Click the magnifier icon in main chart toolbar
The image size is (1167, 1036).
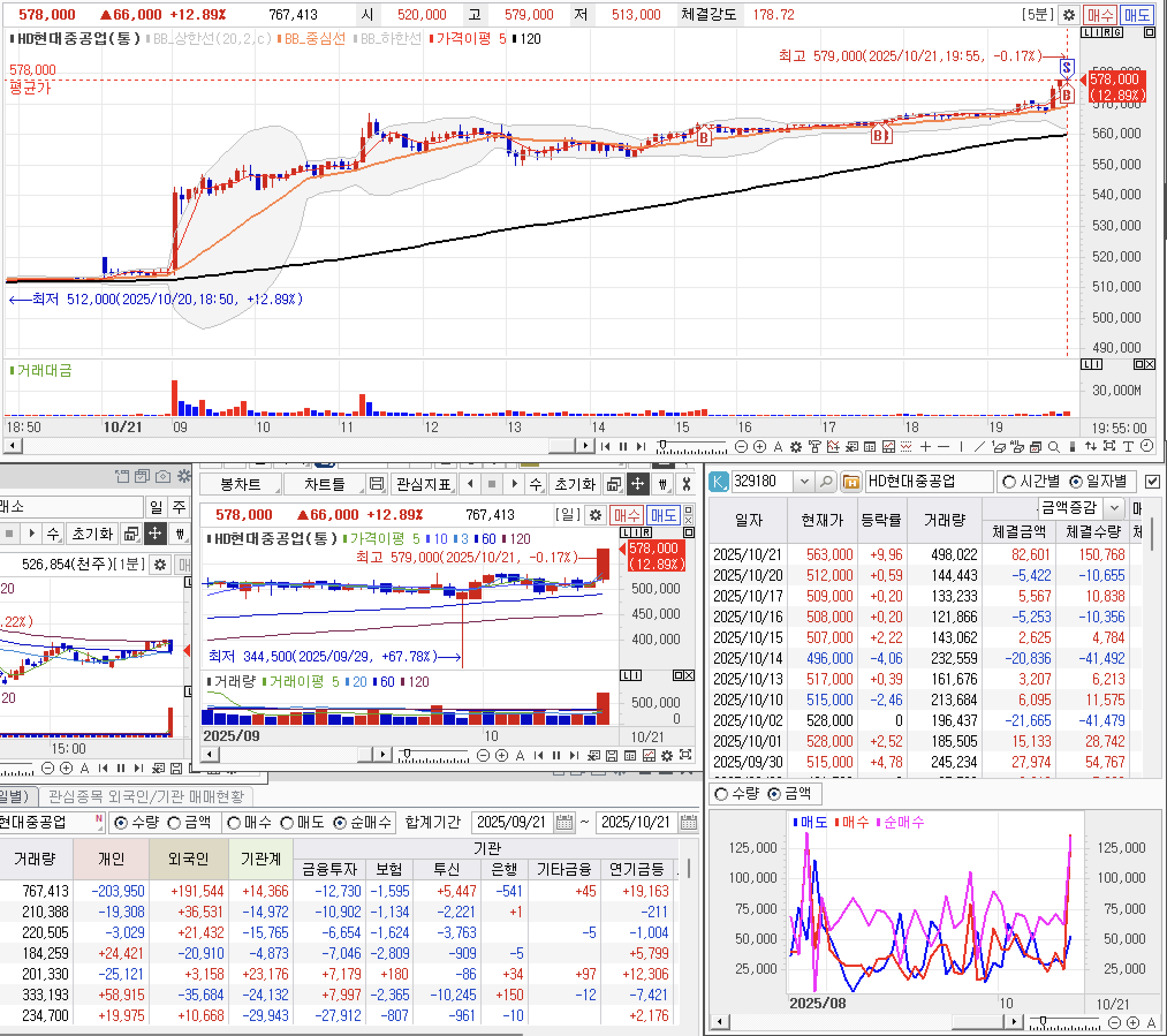pyautogui.click(x=1054, y=447)
